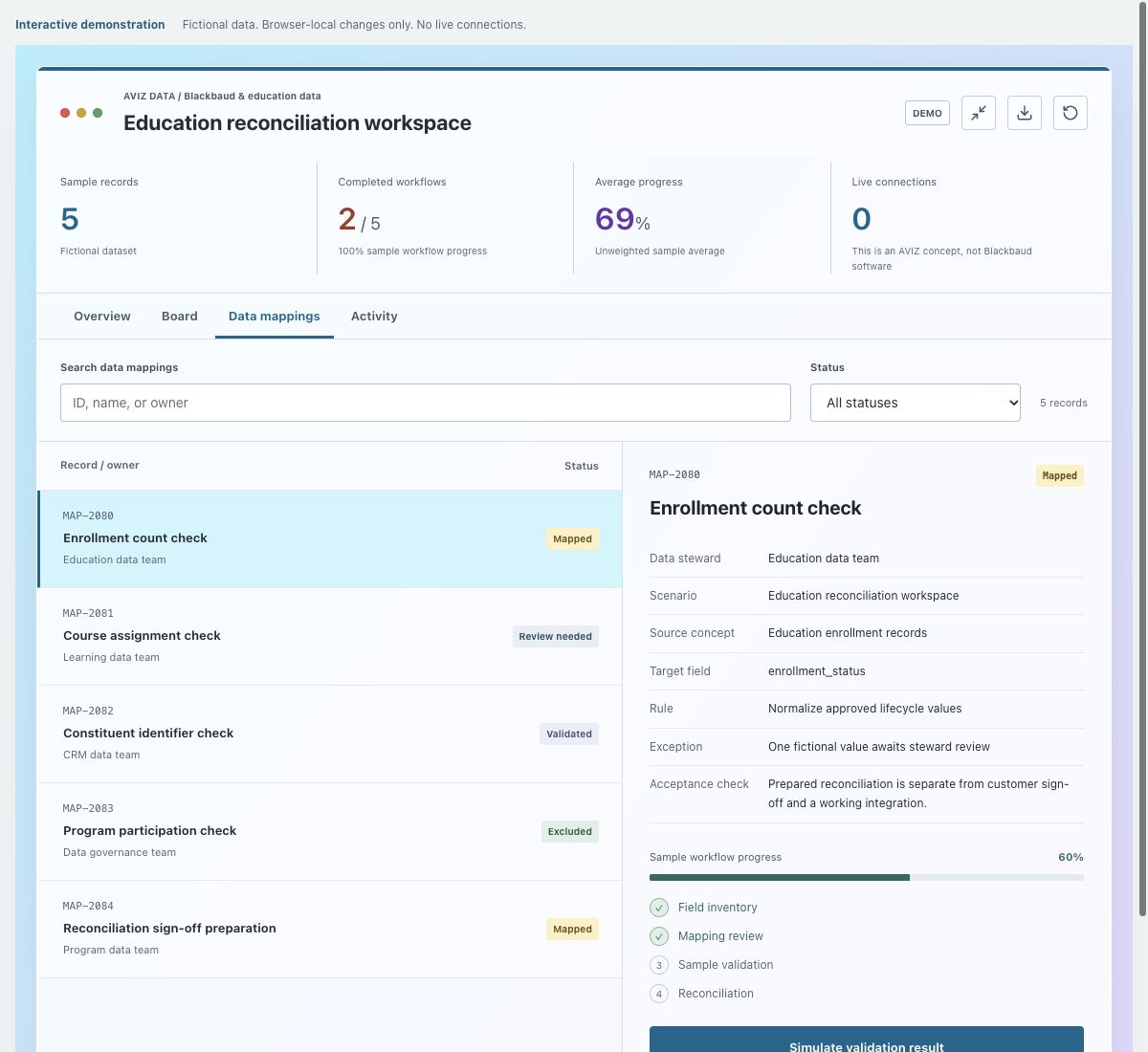
Task: Click the download export icon
Action: pos(1025,113)
